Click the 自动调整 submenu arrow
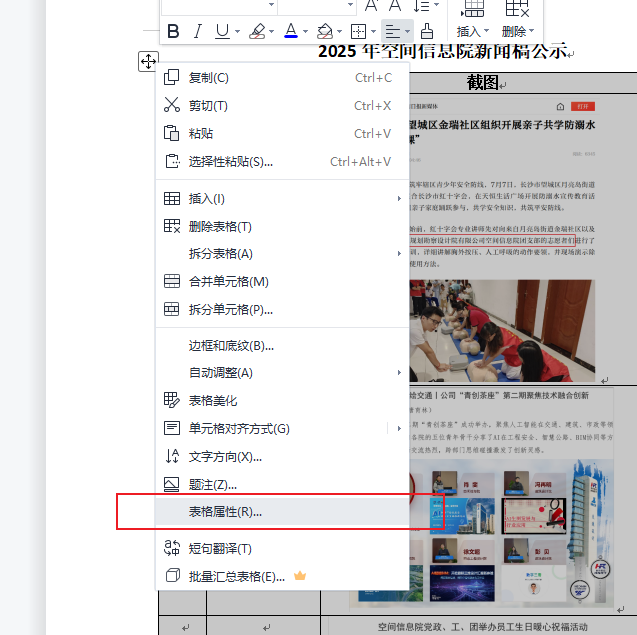The height and width of the screenshot is (635, 637). [x=399, y=373]
